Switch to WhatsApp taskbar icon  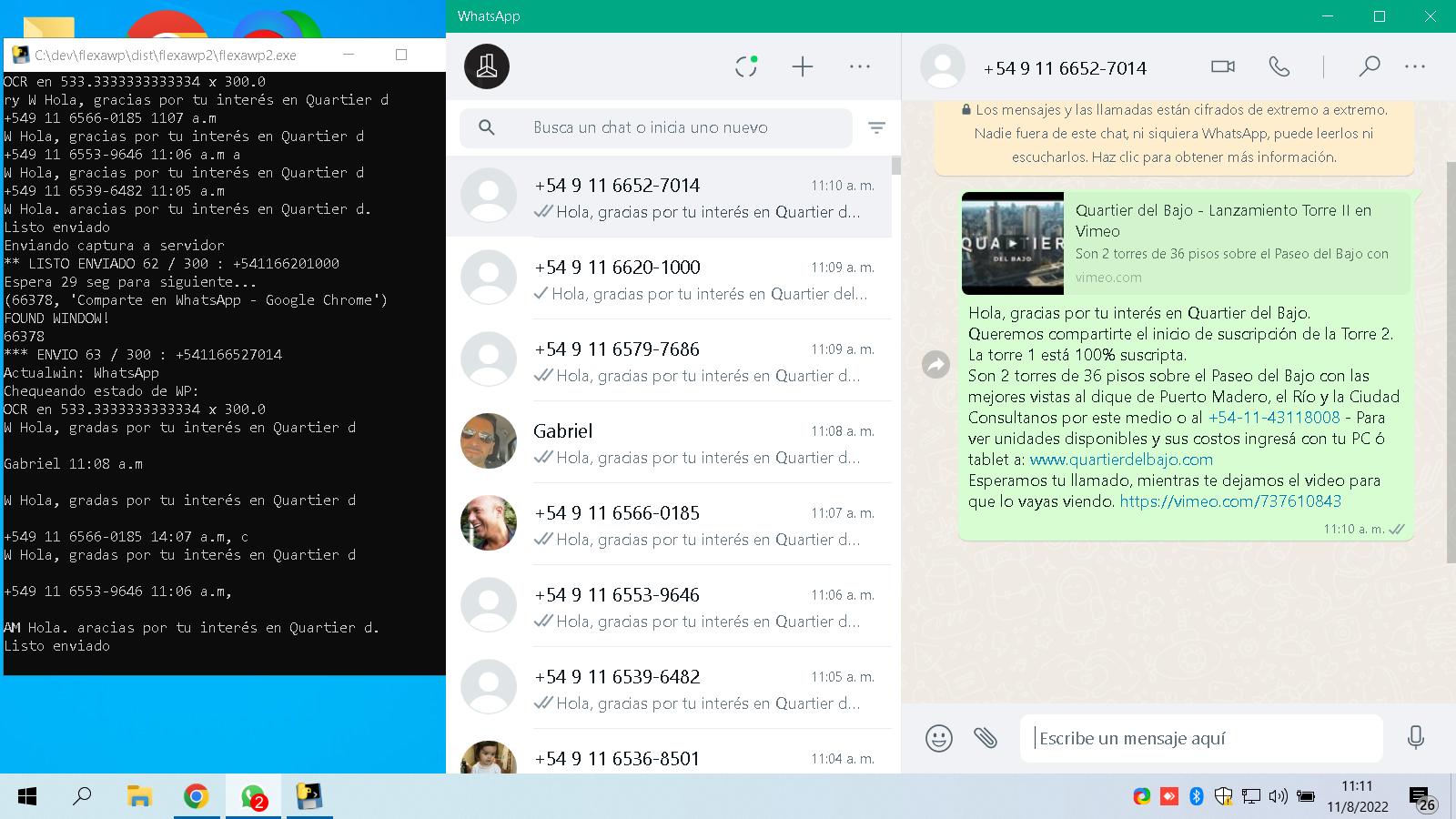pyautogui.click(x=253, y=797)
